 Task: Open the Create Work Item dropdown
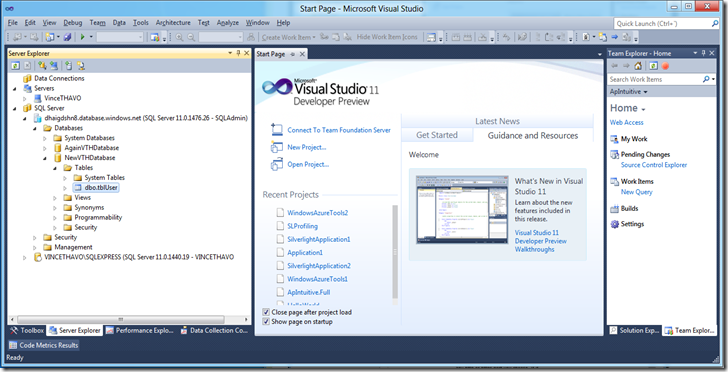click(314, 37)
